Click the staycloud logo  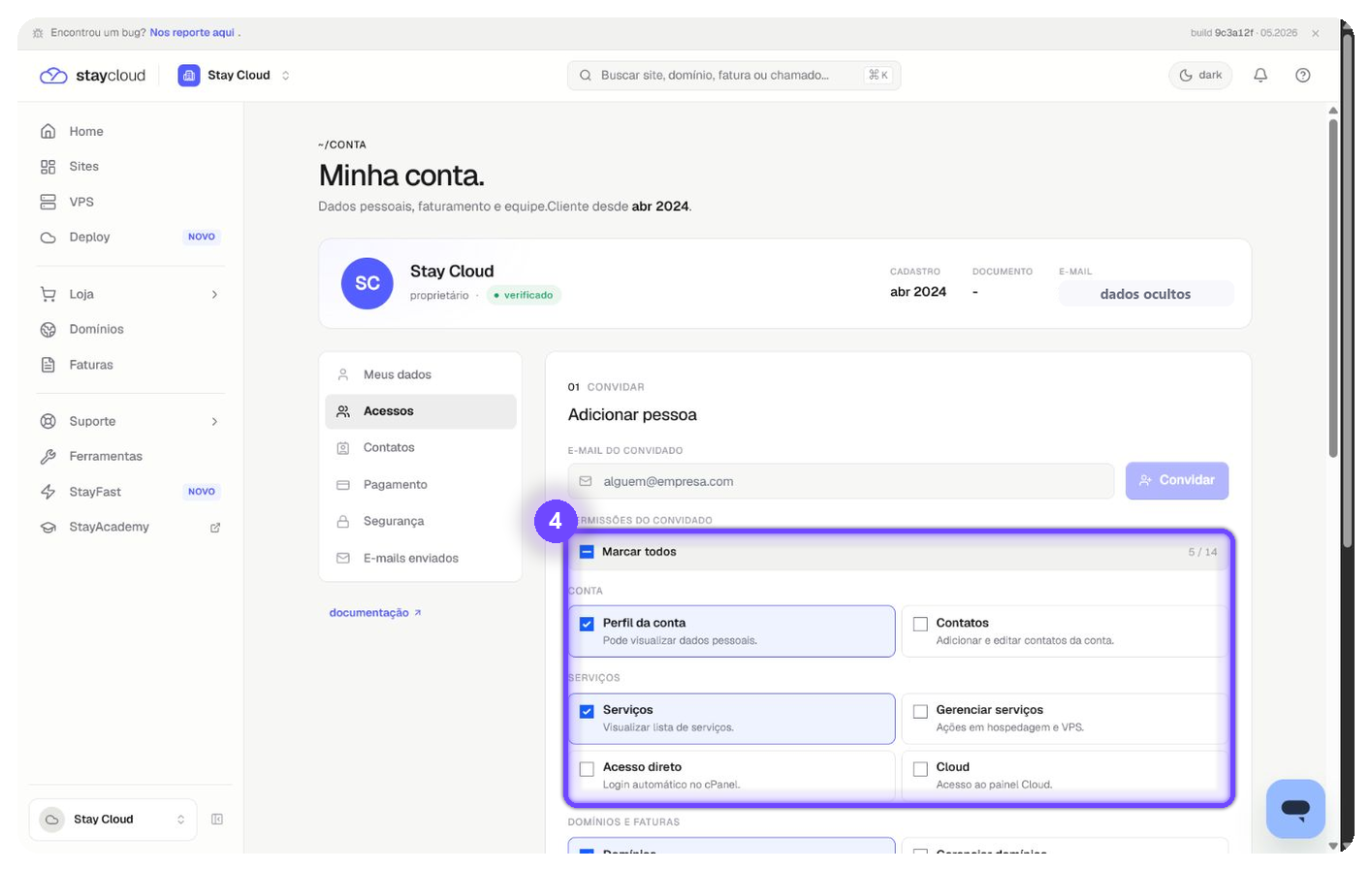[x=92, y=76]
